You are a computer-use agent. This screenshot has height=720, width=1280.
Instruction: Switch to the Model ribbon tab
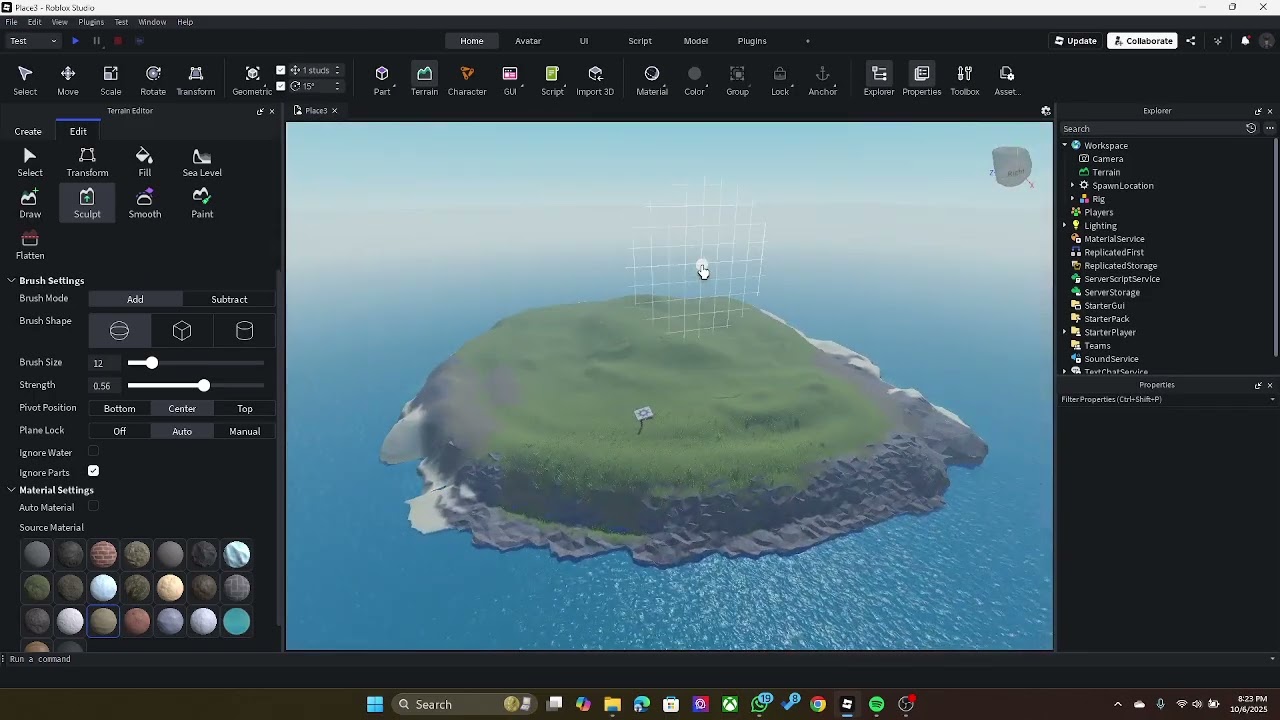(696, 41)
